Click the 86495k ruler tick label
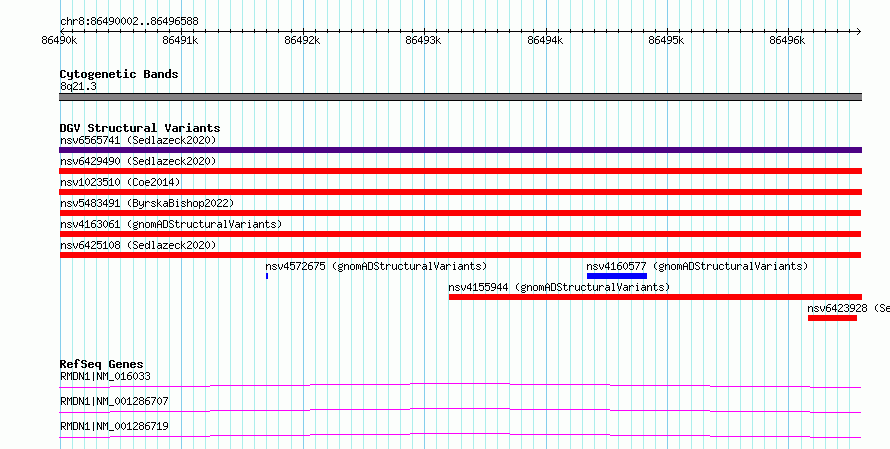Image resolution: width=890 pixels, height=449 pixels. tap(666, 40)
